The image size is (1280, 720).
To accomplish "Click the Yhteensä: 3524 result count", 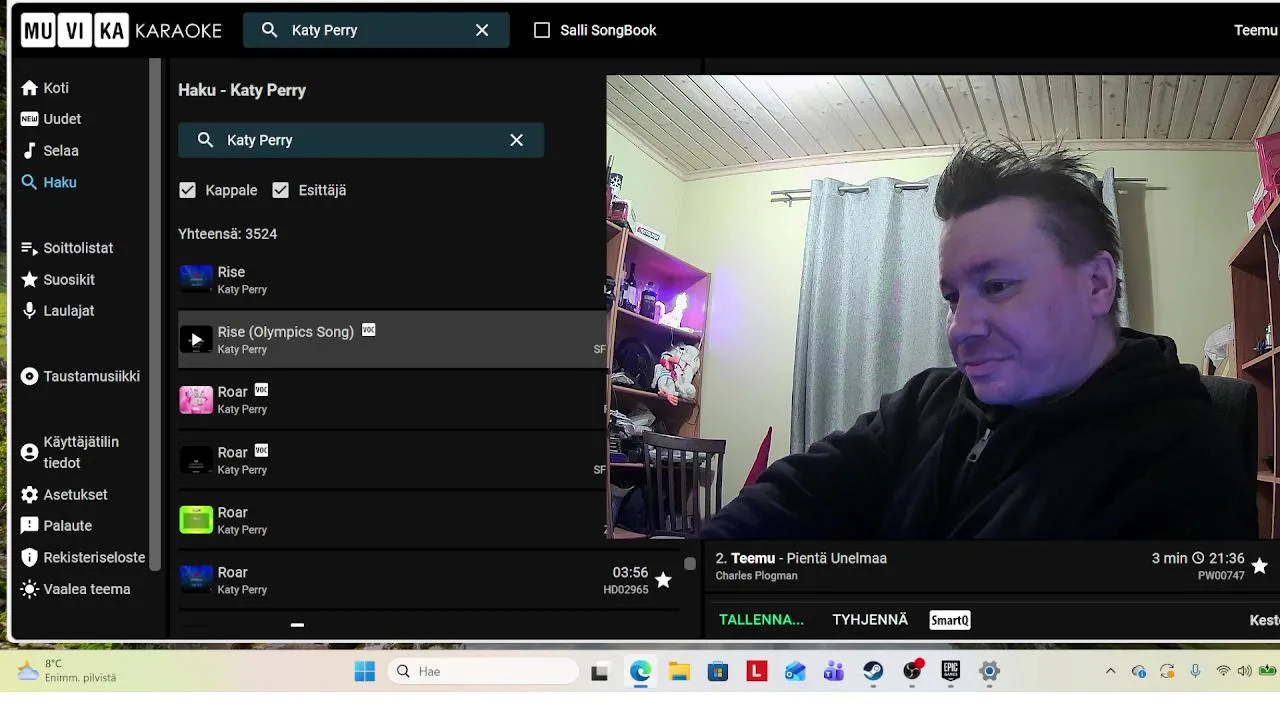I will (x=228, y=234).
